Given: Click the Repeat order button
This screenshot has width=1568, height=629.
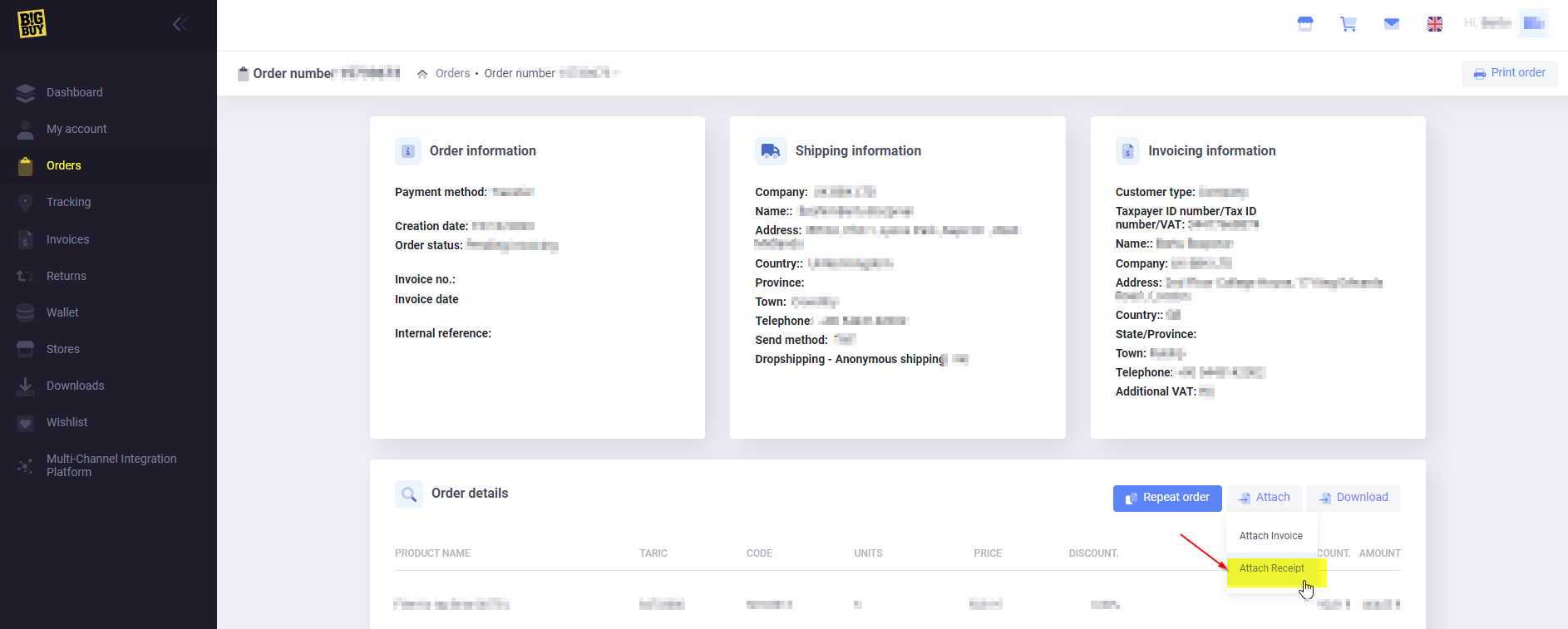Looking at the screenshot, I should coord(1167,498).
